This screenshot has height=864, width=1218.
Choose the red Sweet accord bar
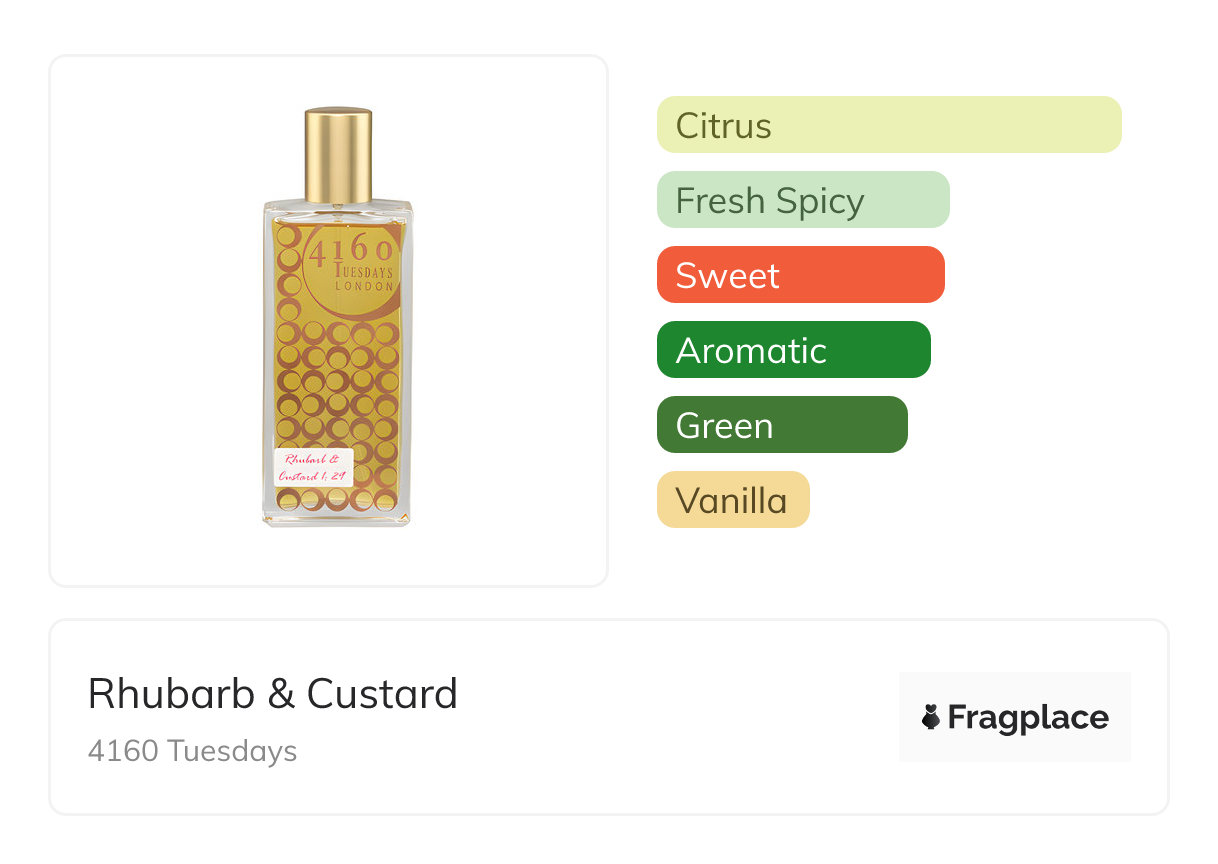coord(800,275)
